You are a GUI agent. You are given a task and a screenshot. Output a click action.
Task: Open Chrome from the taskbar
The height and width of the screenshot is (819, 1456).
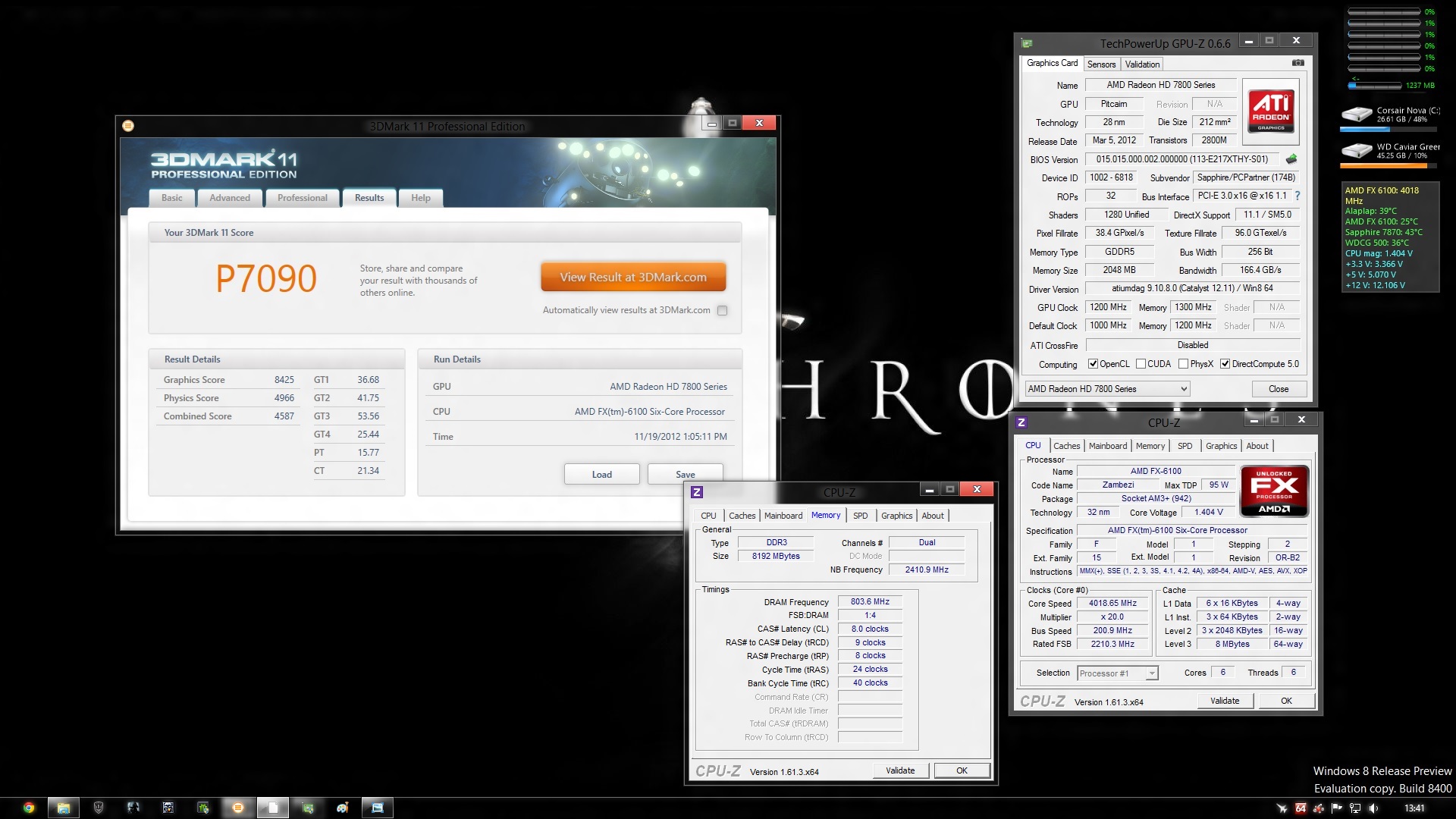pos(28,808)
